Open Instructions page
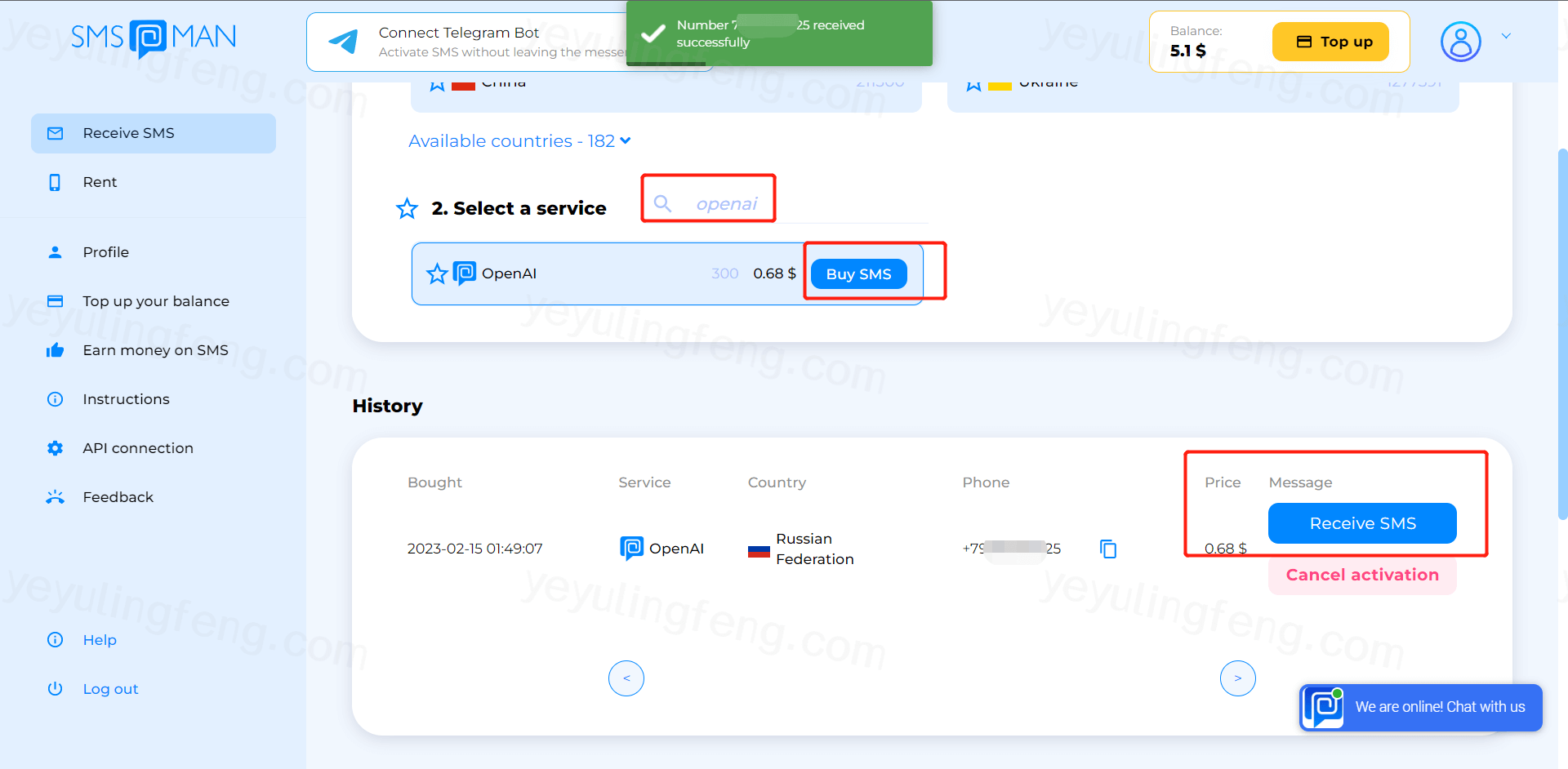Screen dimensions: 1568x769 click(126, 399)
